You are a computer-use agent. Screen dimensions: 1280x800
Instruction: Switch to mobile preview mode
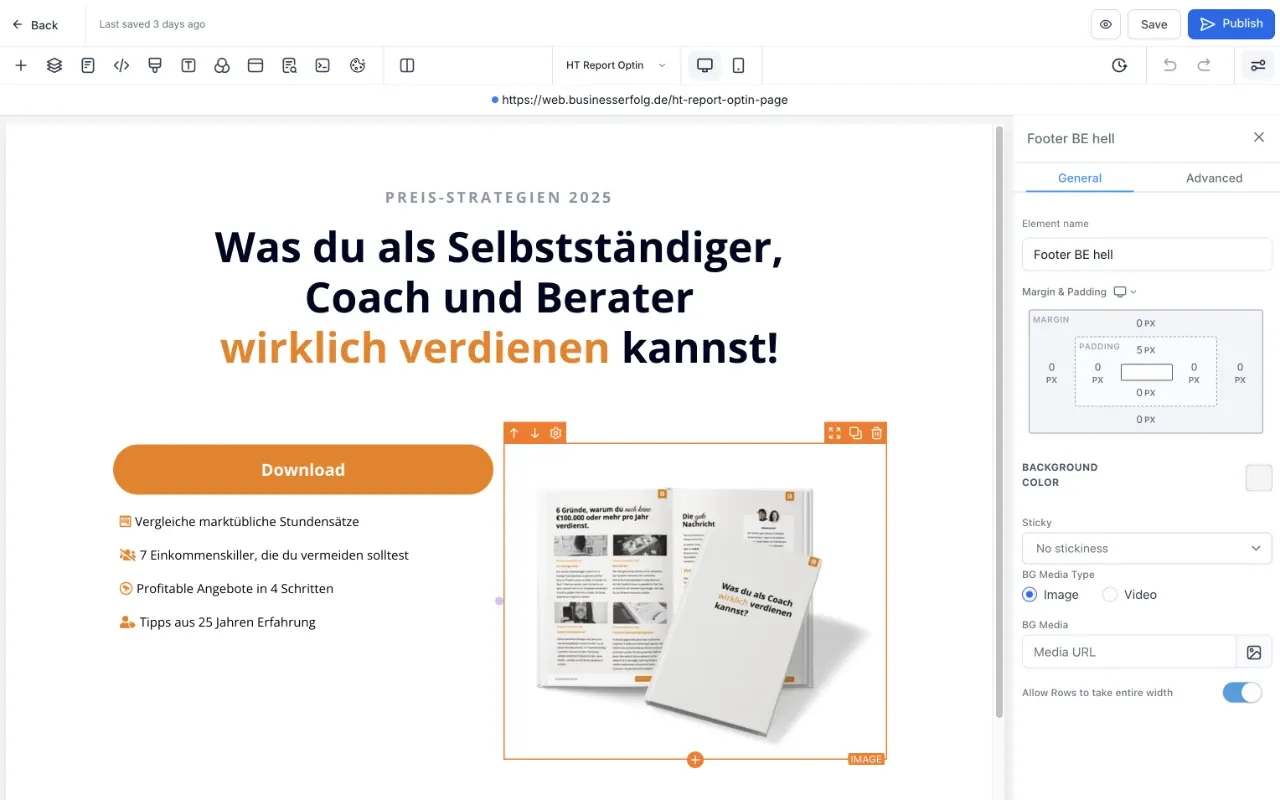(740, 64)
